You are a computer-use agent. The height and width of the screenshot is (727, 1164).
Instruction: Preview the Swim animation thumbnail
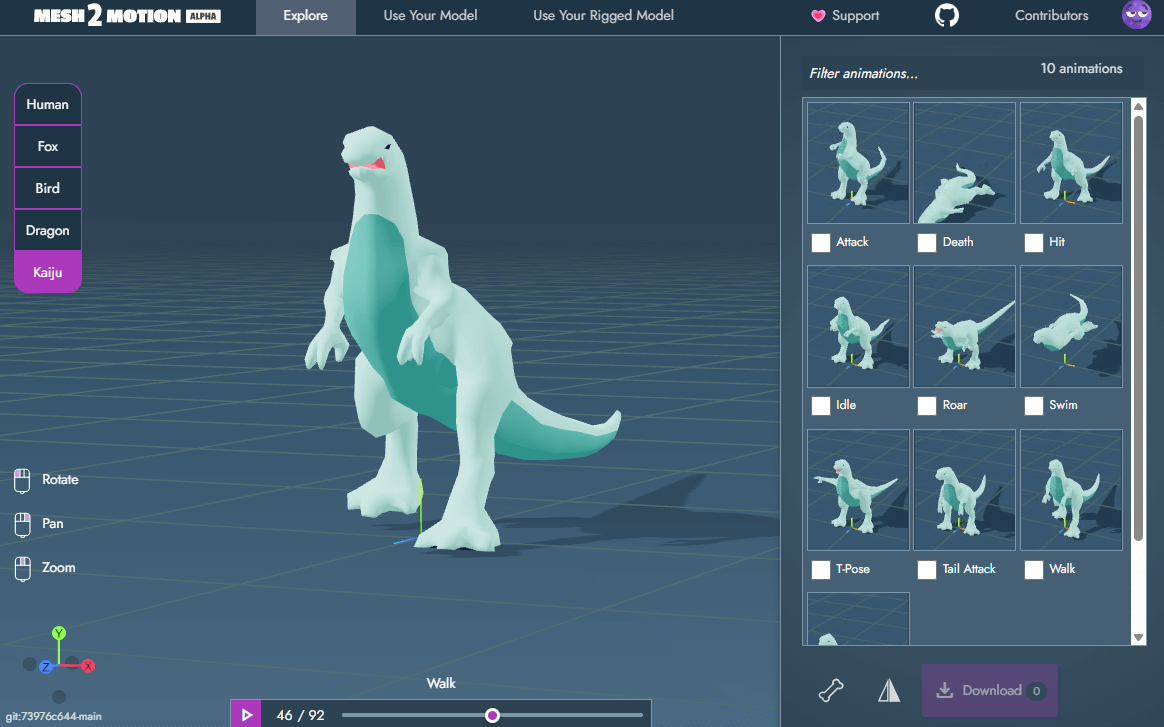click(1071, 326)
